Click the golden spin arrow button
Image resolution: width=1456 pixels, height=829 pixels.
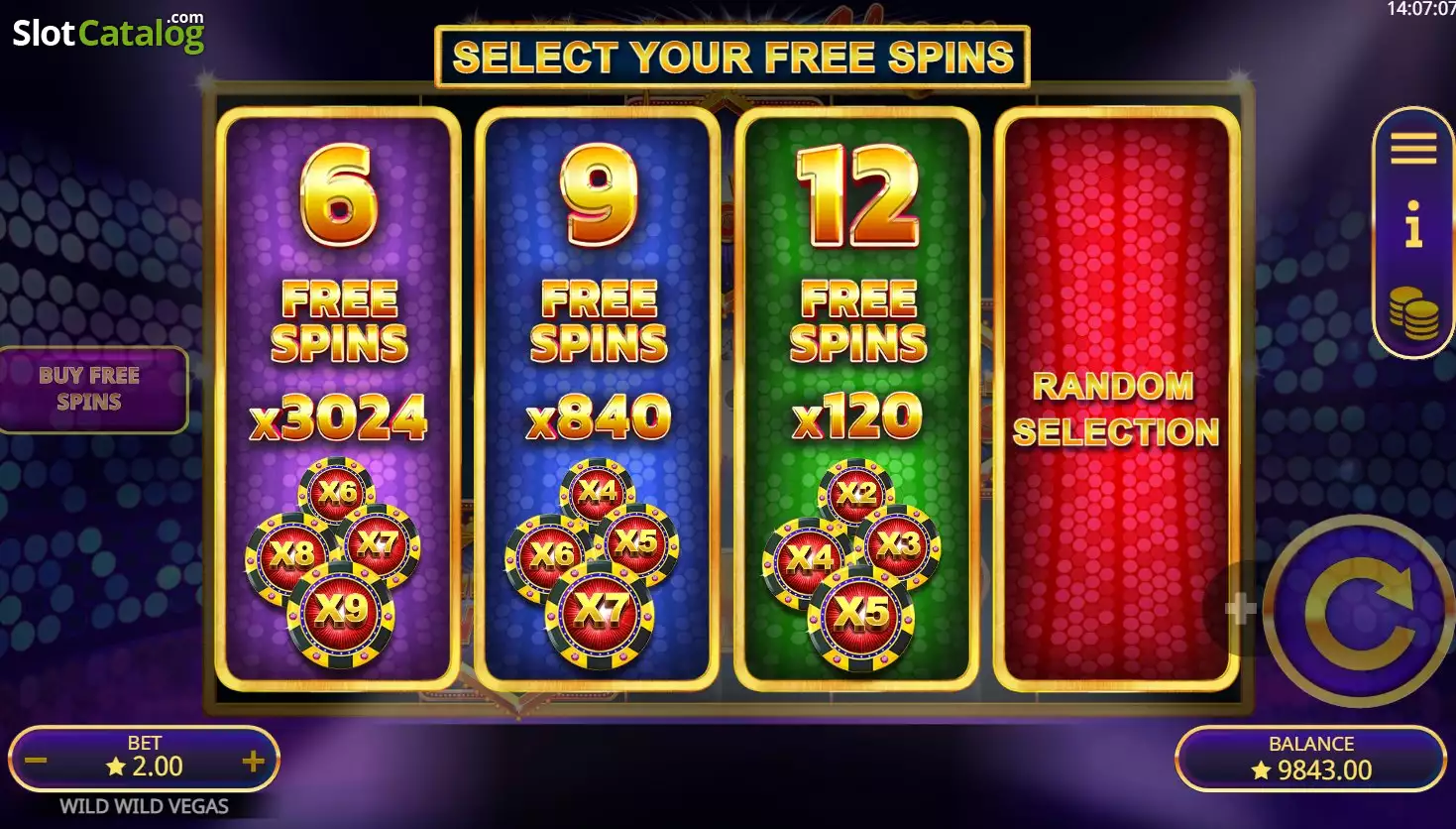(1359, 612)
